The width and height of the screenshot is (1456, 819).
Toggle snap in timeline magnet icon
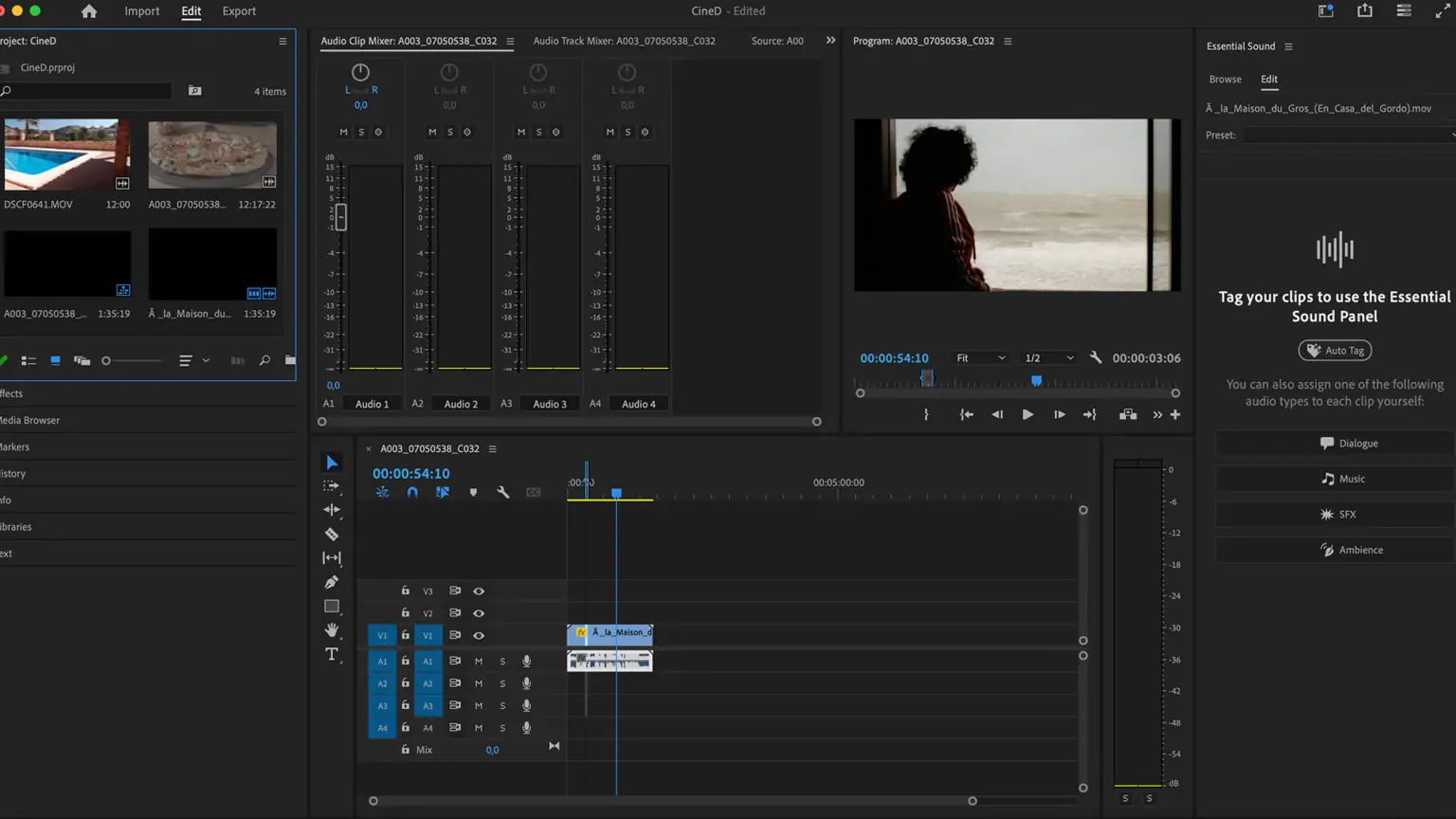click(x=412, y=493)
